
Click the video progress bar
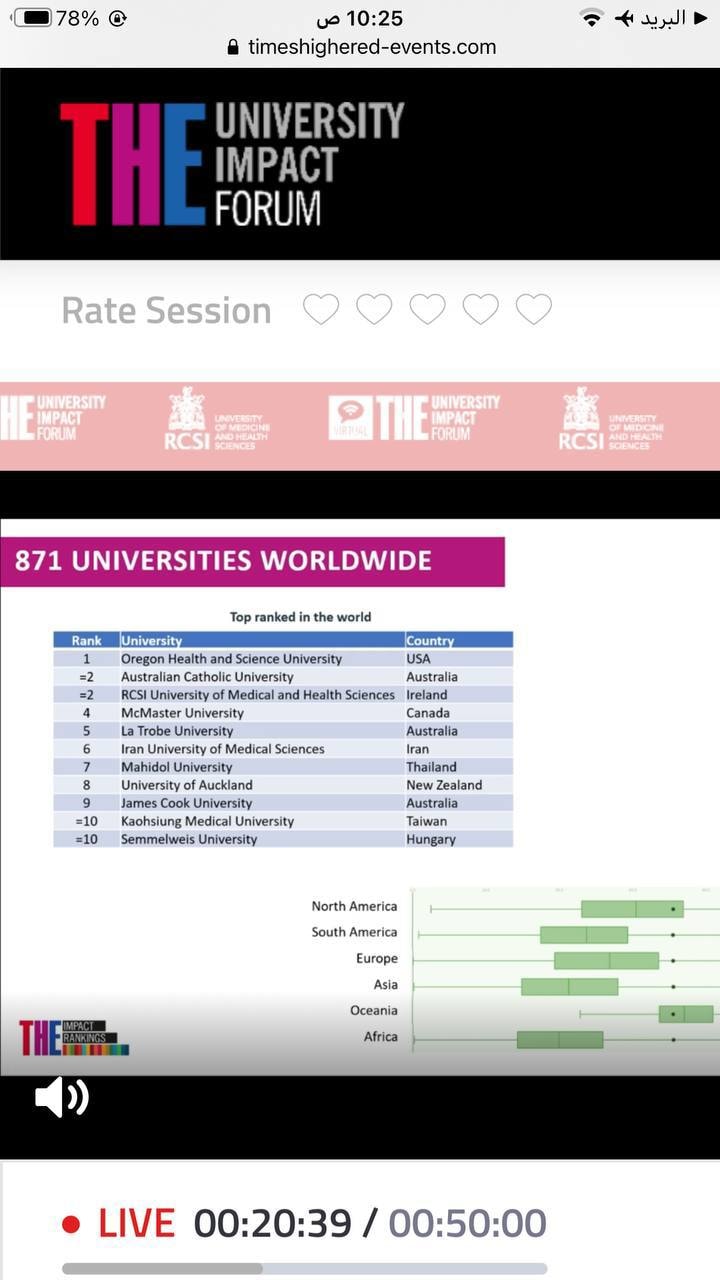(x=304, y=1268)
